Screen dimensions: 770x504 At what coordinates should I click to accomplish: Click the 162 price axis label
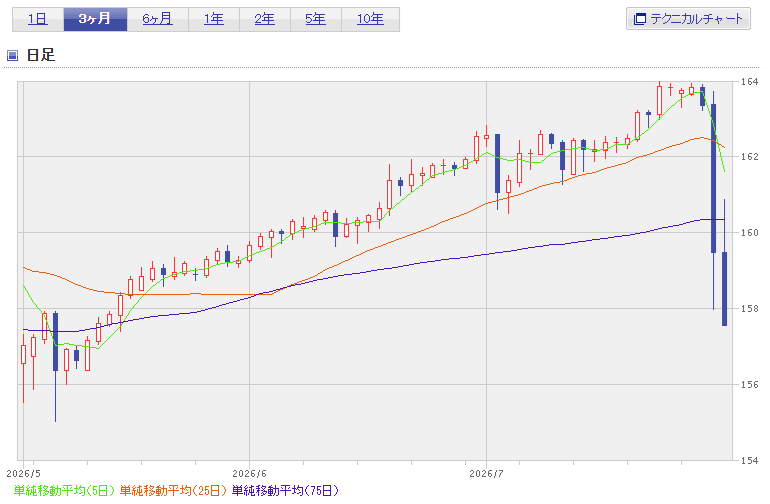click(749, 157)
